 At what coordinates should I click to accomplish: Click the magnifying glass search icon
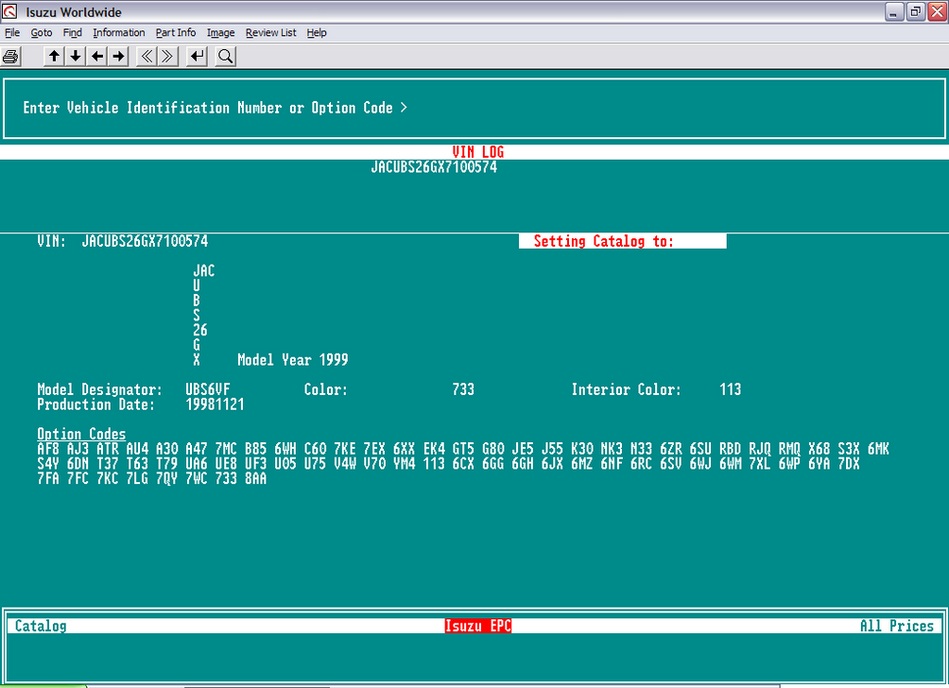(x=225, y=56)
